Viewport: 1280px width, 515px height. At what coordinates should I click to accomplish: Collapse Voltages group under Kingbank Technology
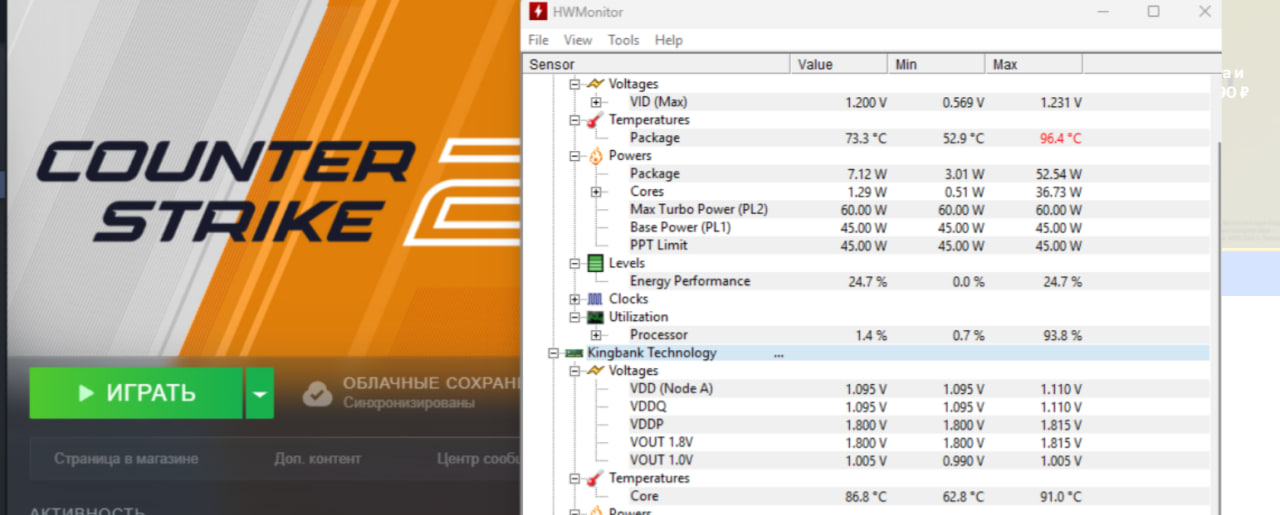click(x=575, y=371)
